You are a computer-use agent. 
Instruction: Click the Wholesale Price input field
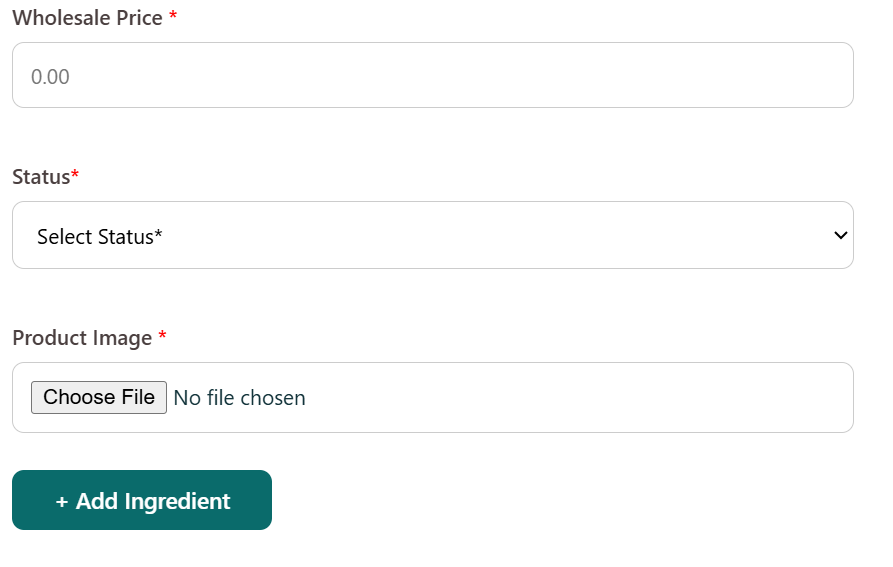(432, 76)
